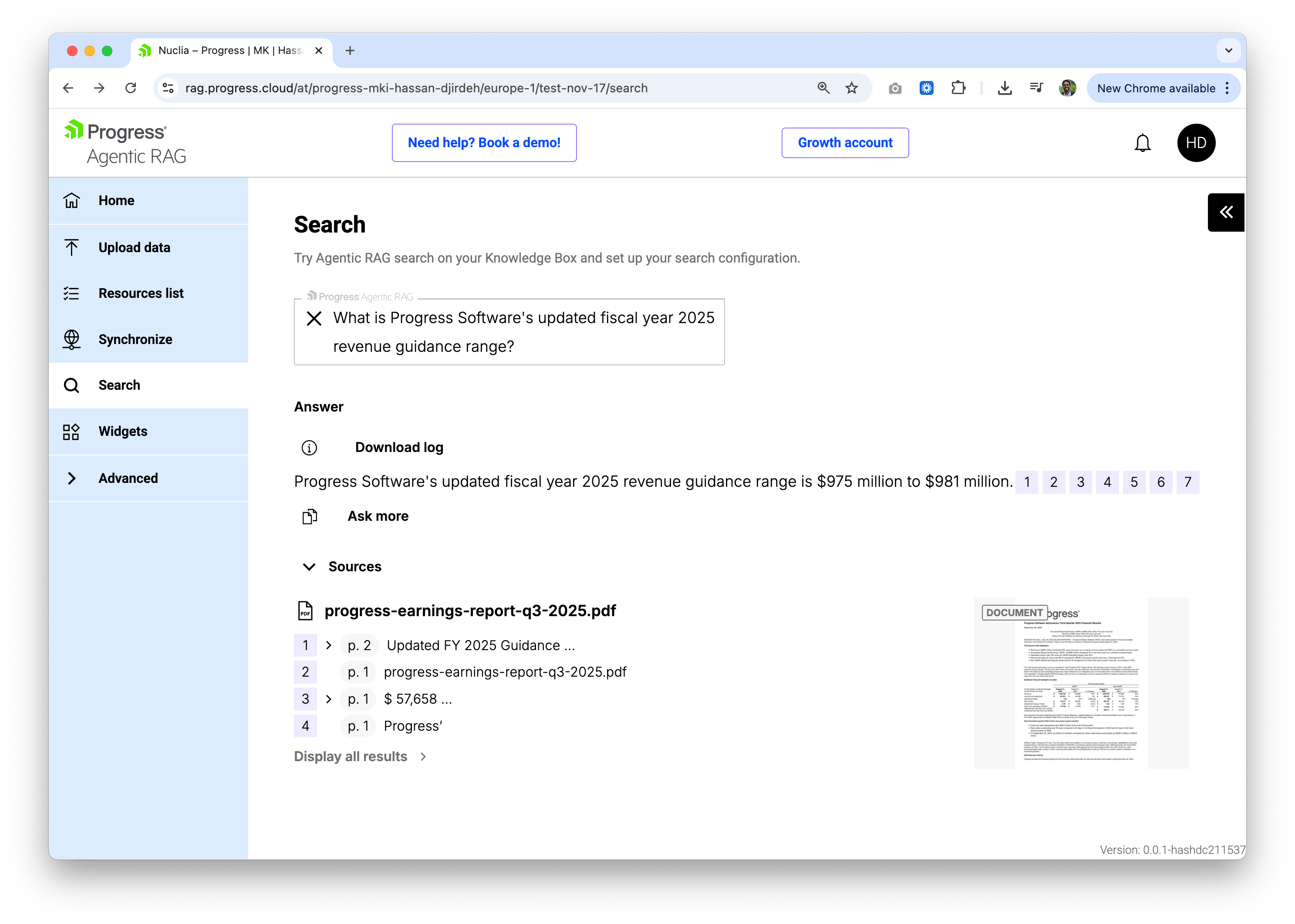
Task: Open Home from the sidebar
Action: point(116,200)
